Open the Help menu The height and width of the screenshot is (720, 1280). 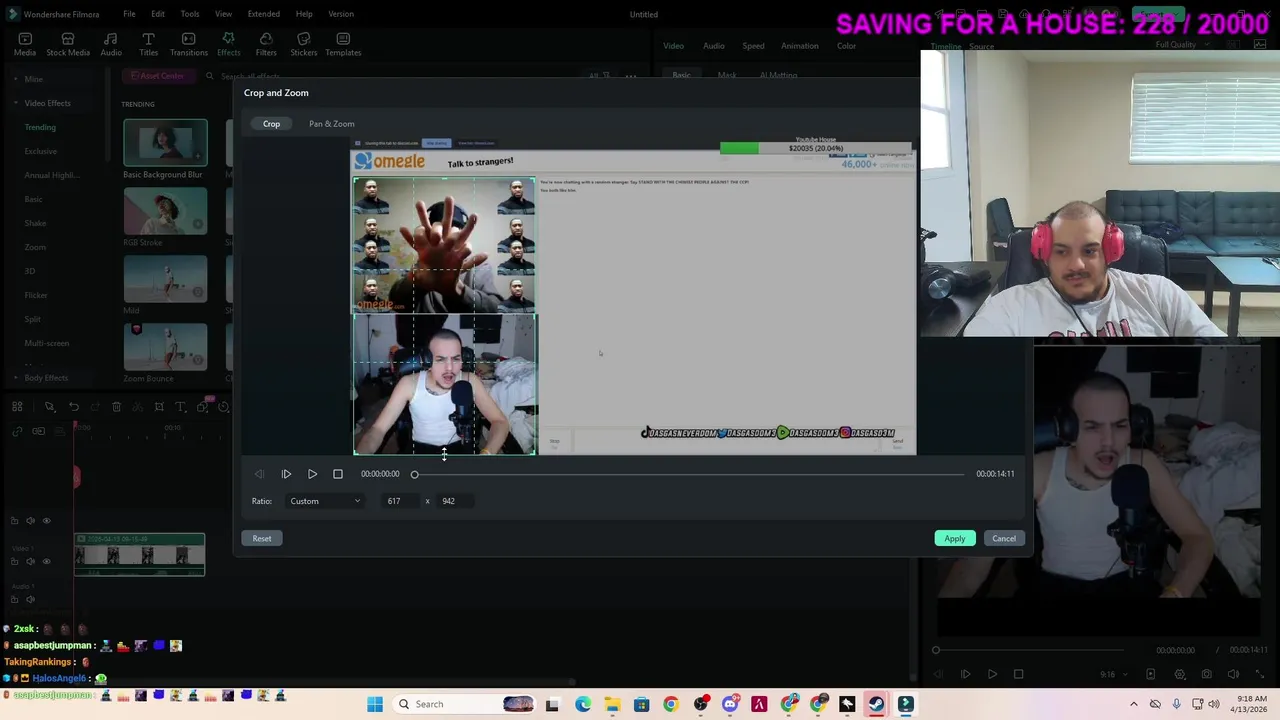pyautogui.click(x=304, y=14)
